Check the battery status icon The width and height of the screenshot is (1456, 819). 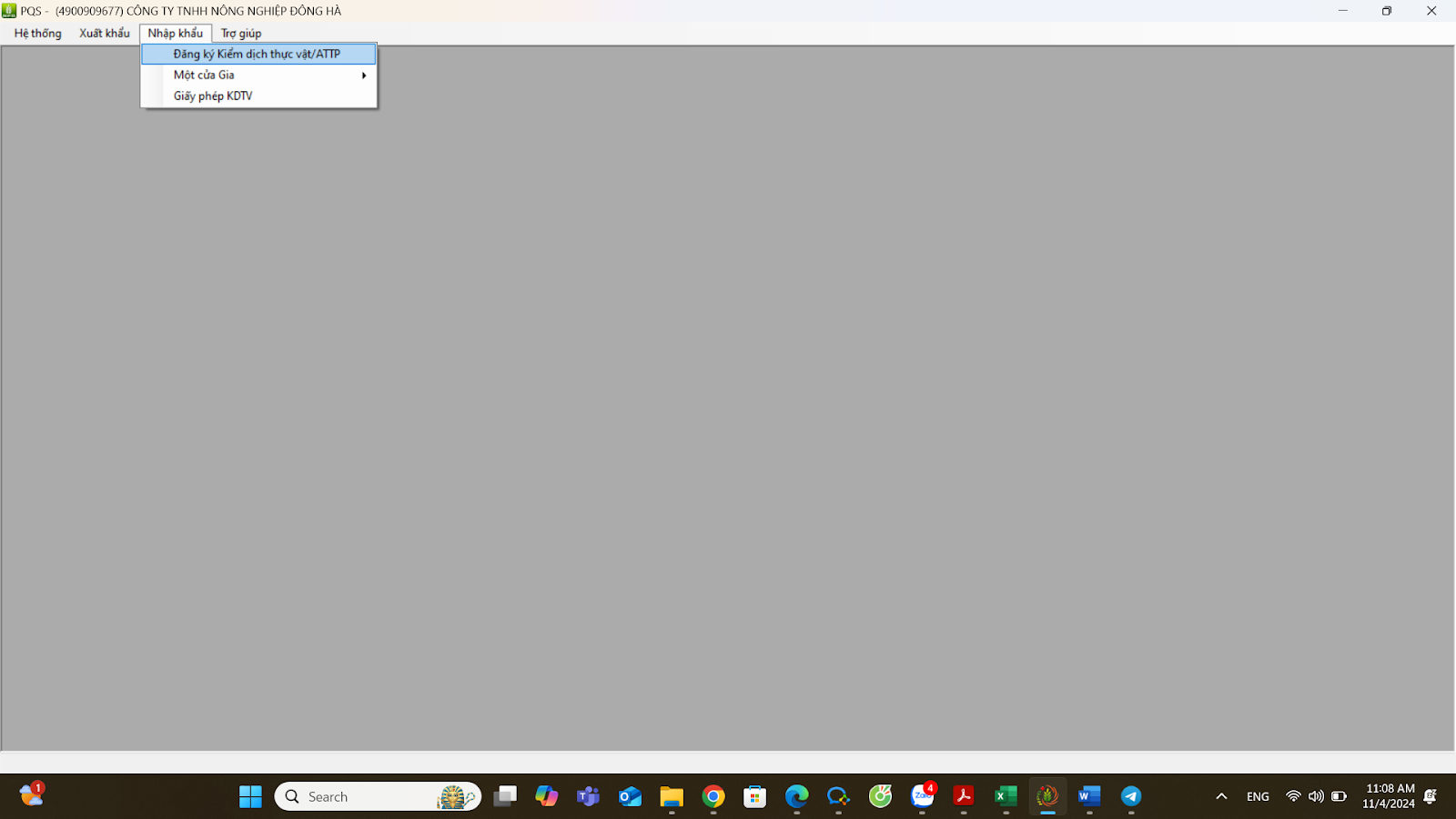(x=1339, y=796)
